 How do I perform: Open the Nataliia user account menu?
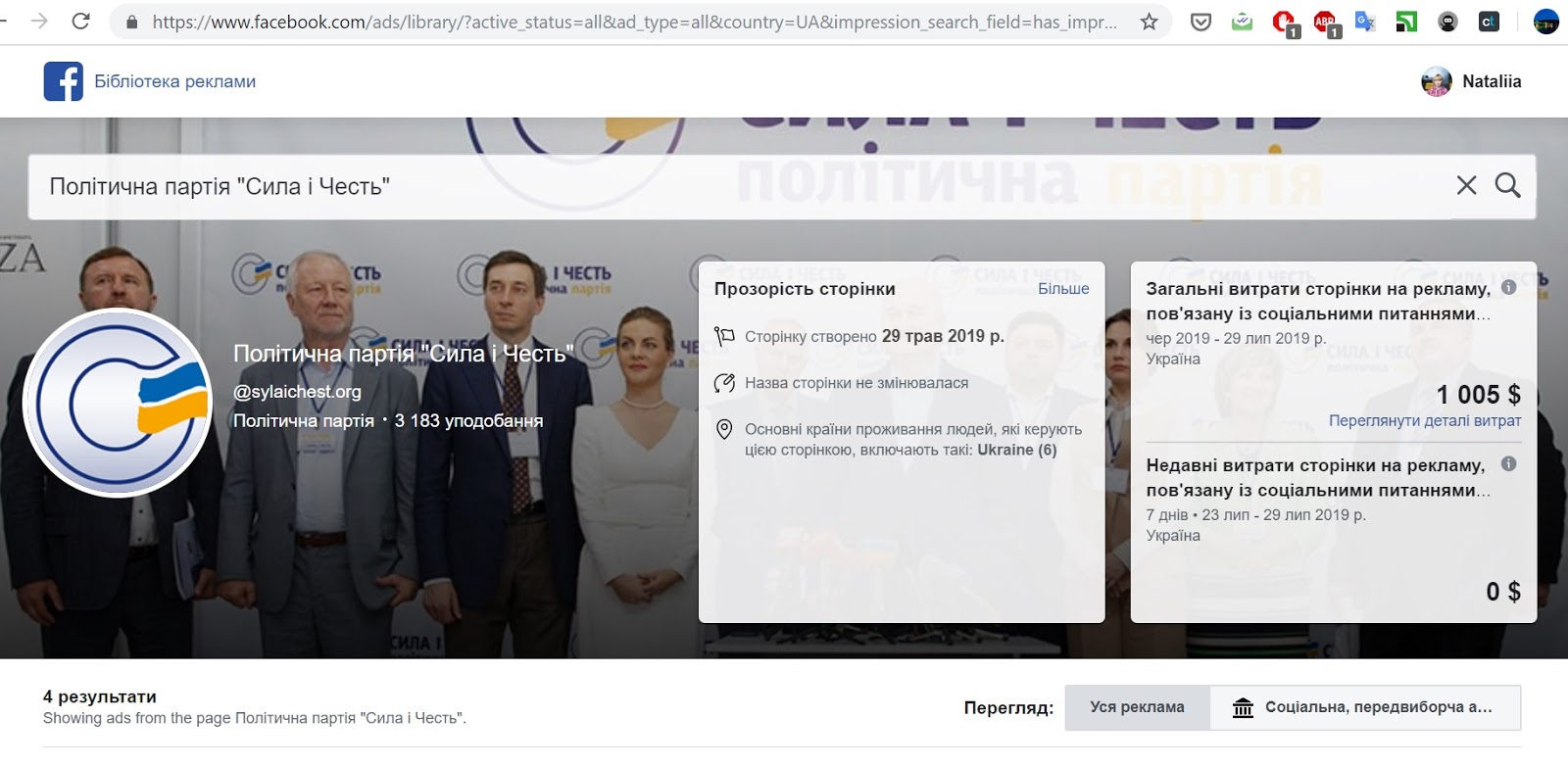[1471, 81]
